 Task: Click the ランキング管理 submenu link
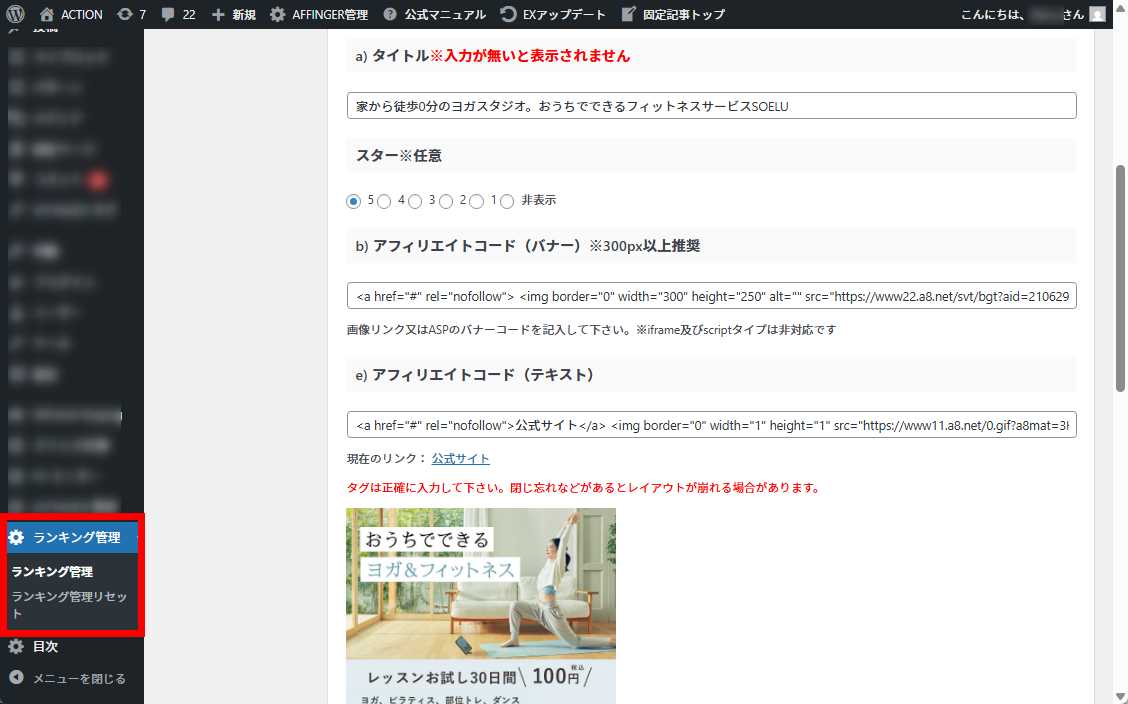click(52, 572)
